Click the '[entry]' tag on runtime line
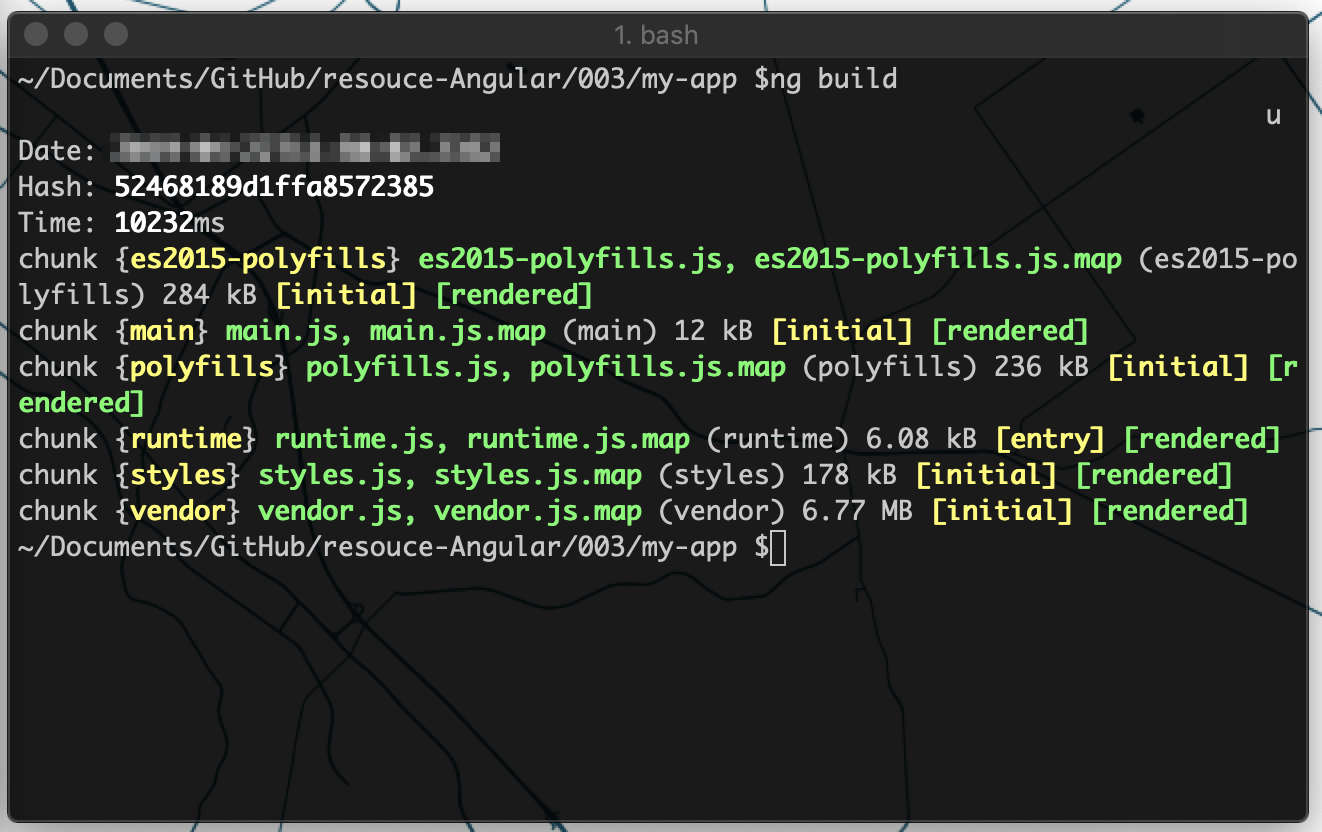 [1050, 439]
